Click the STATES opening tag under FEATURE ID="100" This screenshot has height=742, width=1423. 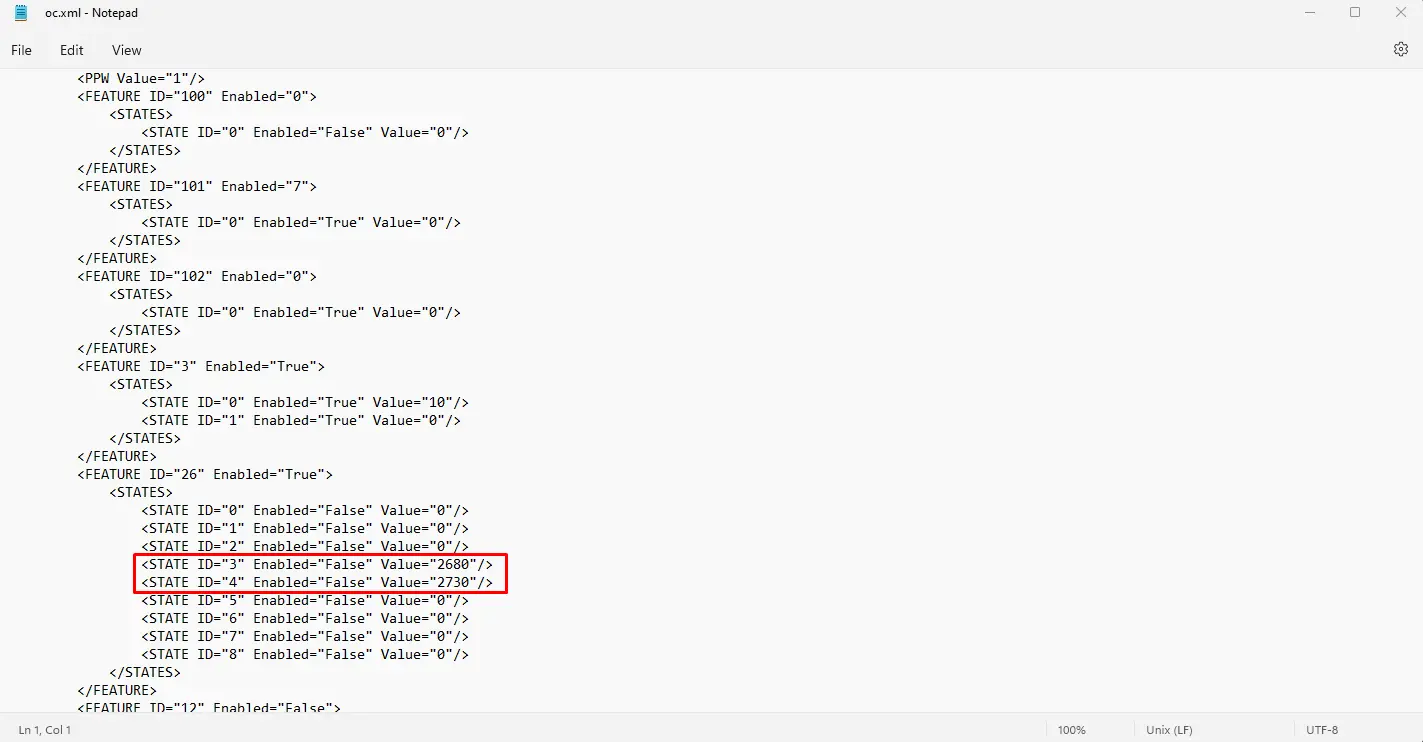coord(141,114)
